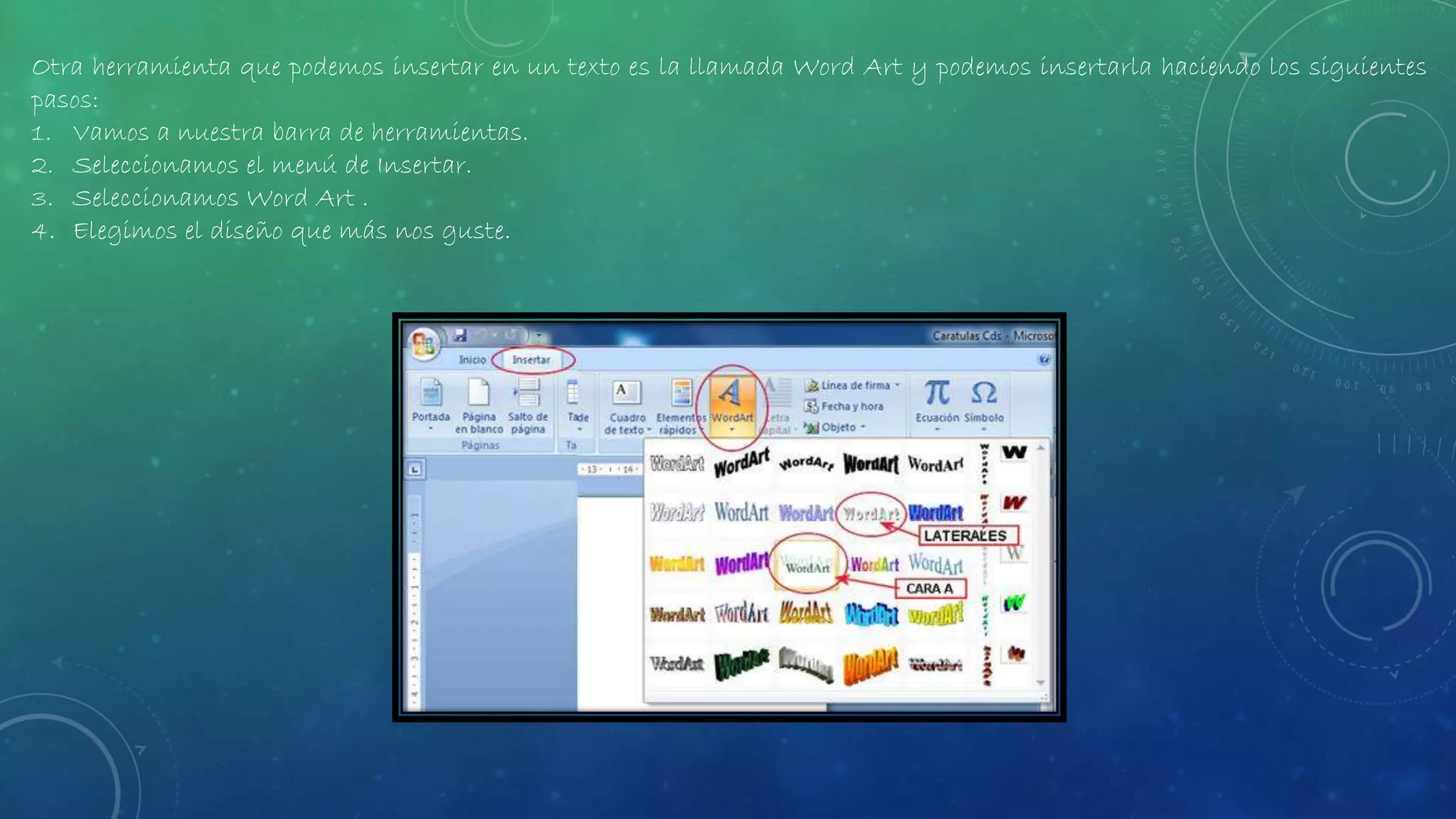Choose the light blue serif WordArt style

[x=936, y=563]
